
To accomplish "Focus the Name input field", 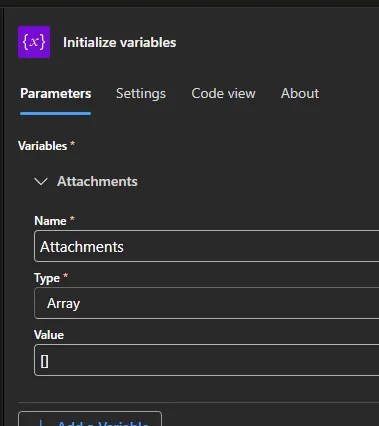I will point(207,246).
